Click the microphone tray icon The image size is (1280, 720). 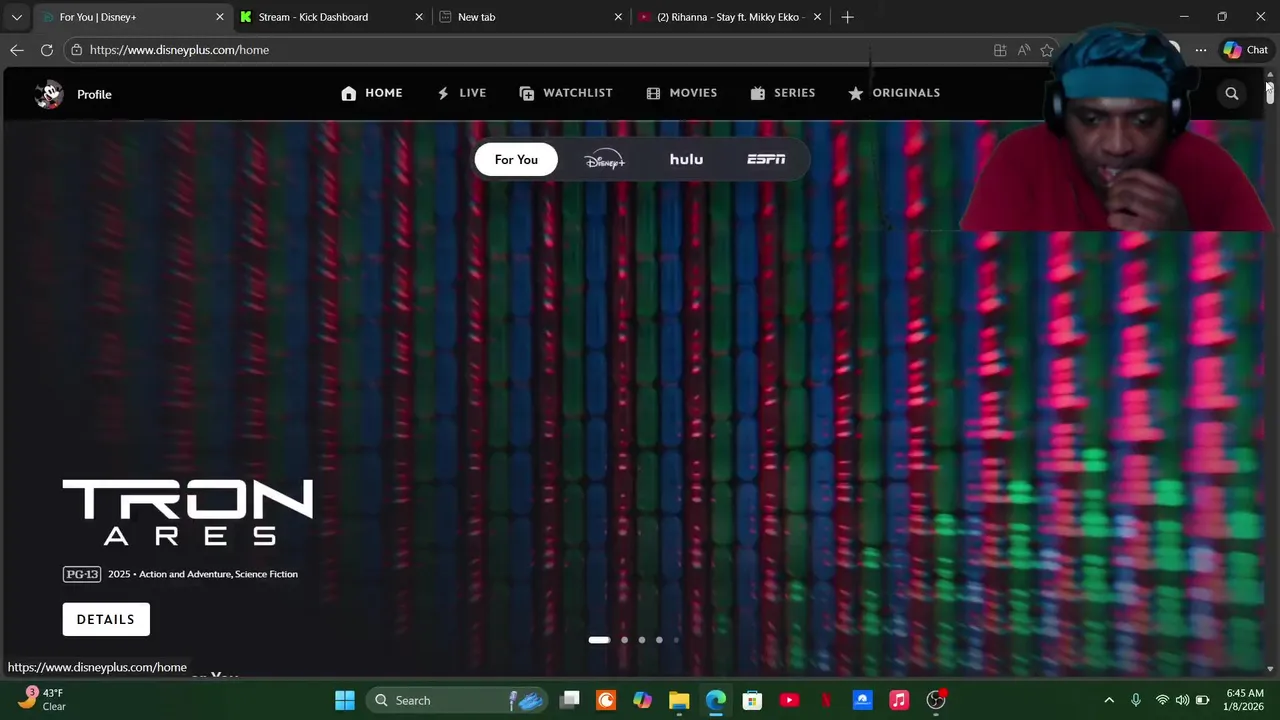pyautogui.click(x=1136, y=700)
